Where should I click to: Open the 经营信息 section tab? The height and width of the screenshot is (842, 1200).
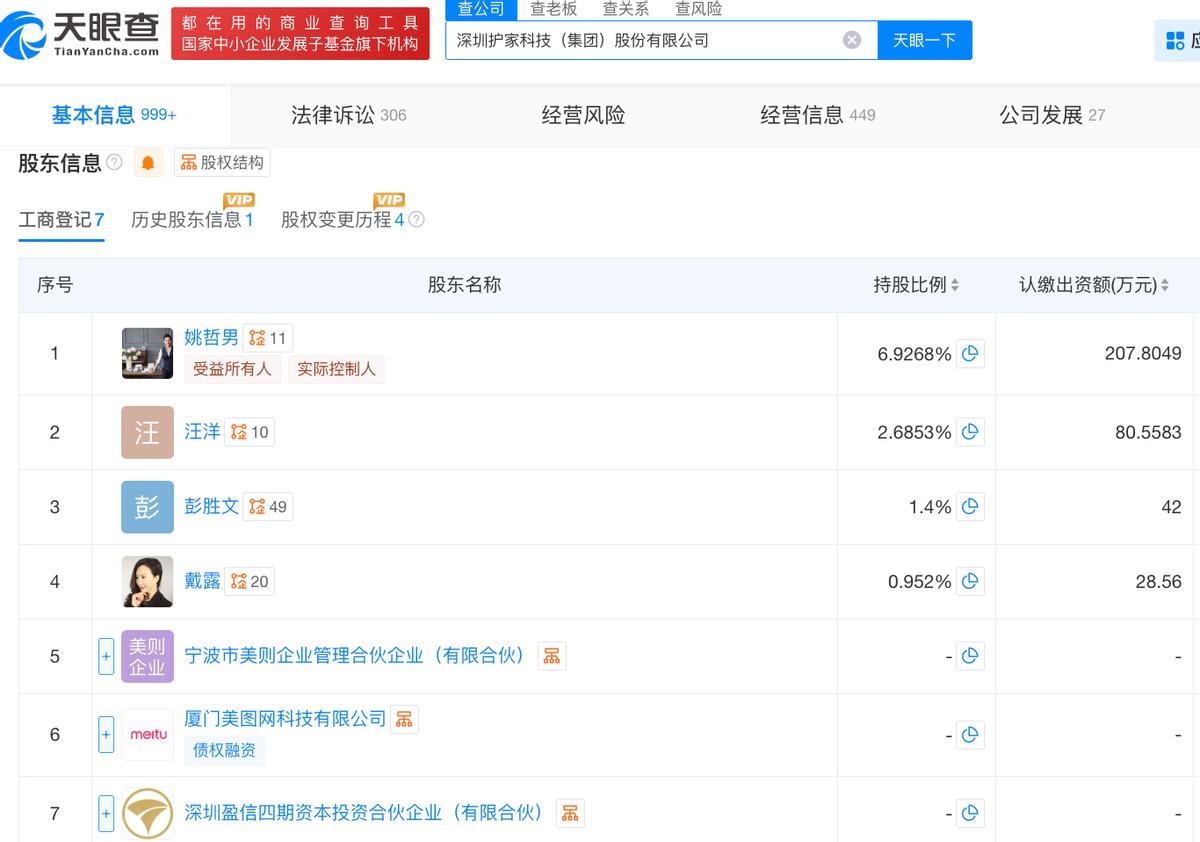point(818,115)
